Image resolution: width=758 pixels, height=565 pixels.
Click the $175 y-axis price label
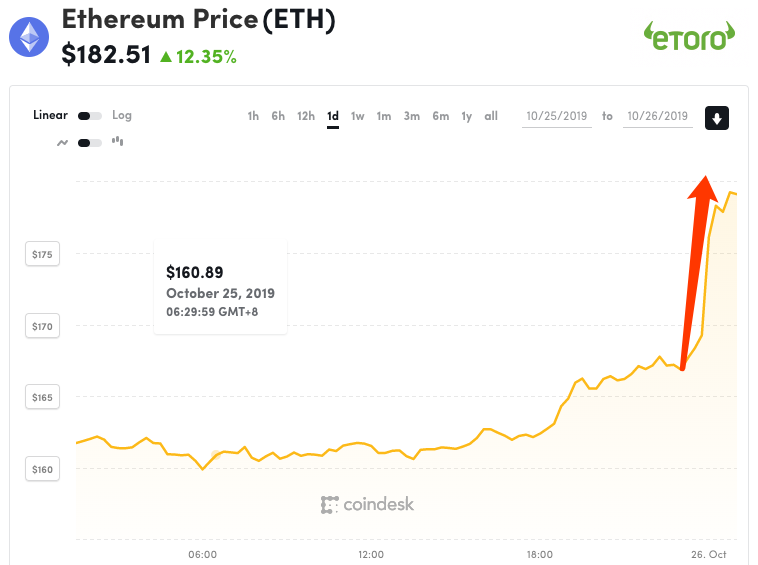pyautogui.click(x=42, y=255)
